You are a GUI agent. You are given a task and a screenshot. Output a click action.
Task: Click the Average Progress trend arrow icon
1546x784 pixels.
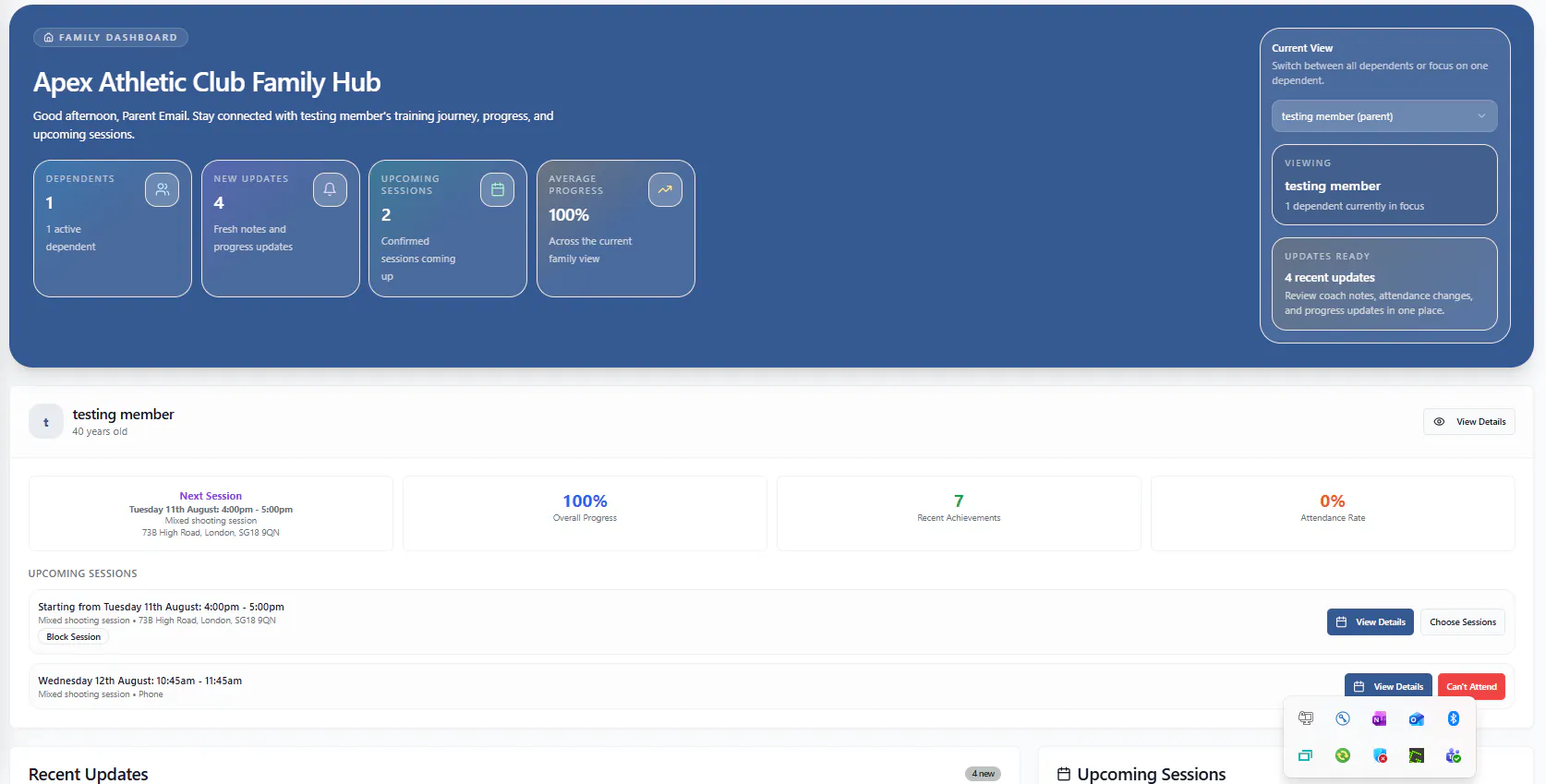click(x=665, y=189)
